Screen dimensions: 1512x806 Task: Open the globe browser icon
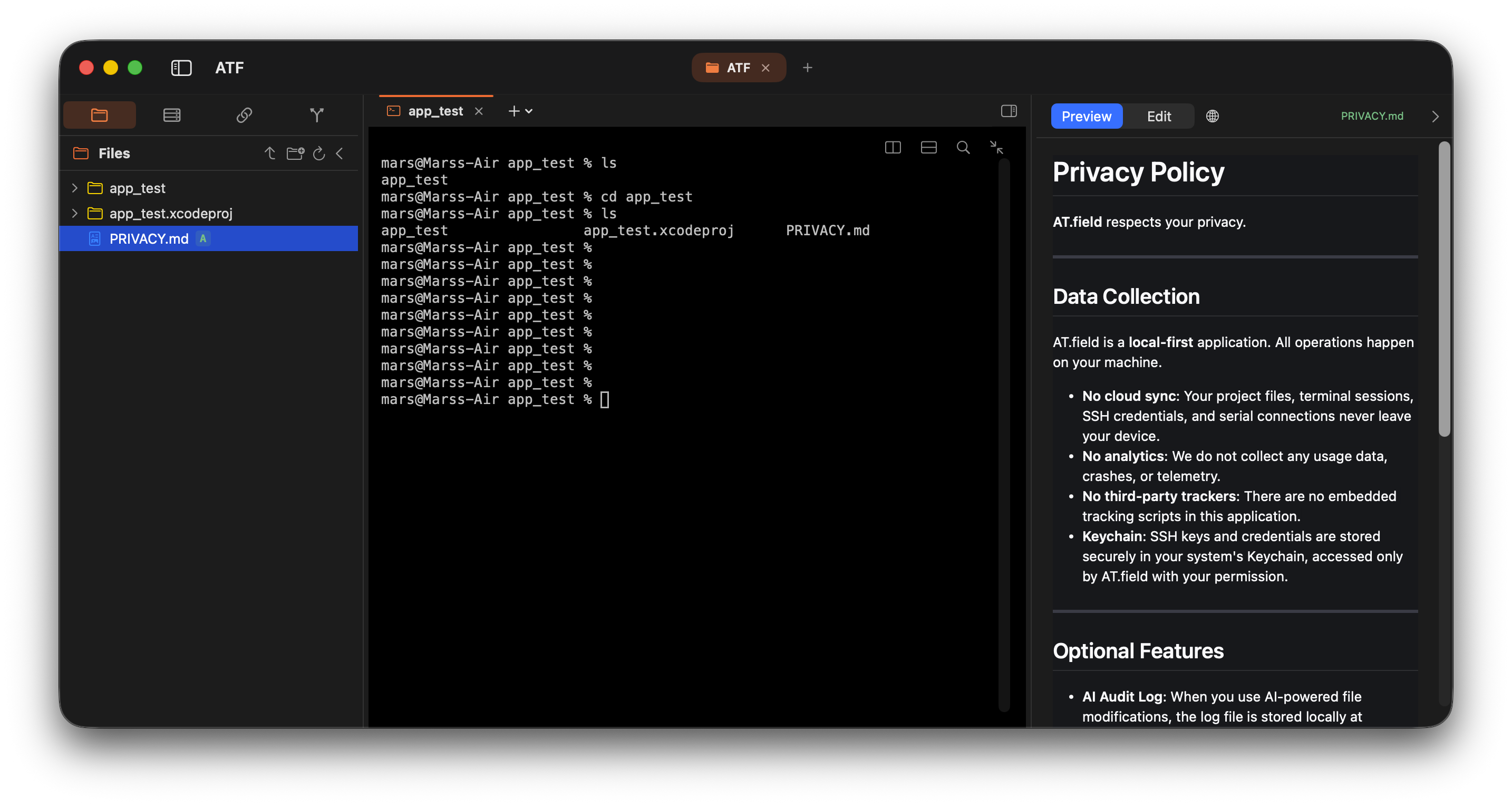(1212, 117)
